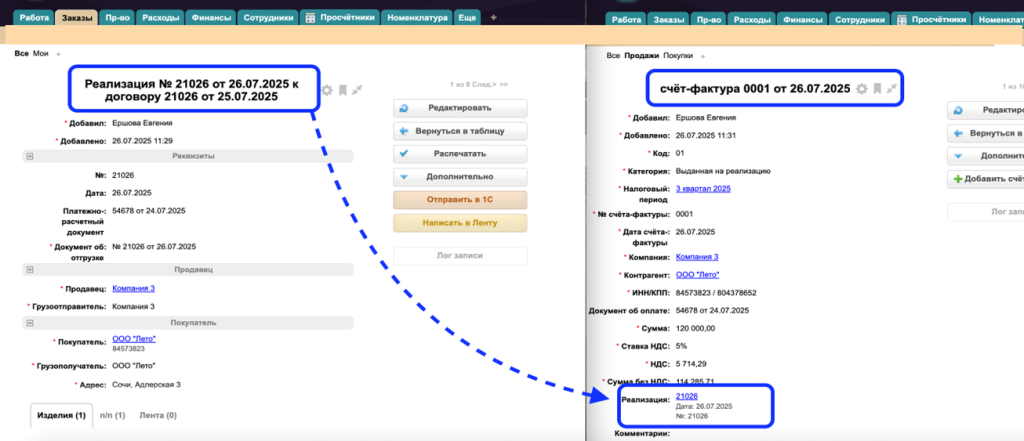This screenshot has height=441, width=1024.
Task: Open gear icon next to счёт-фактура title
Action: coord(861,89)
